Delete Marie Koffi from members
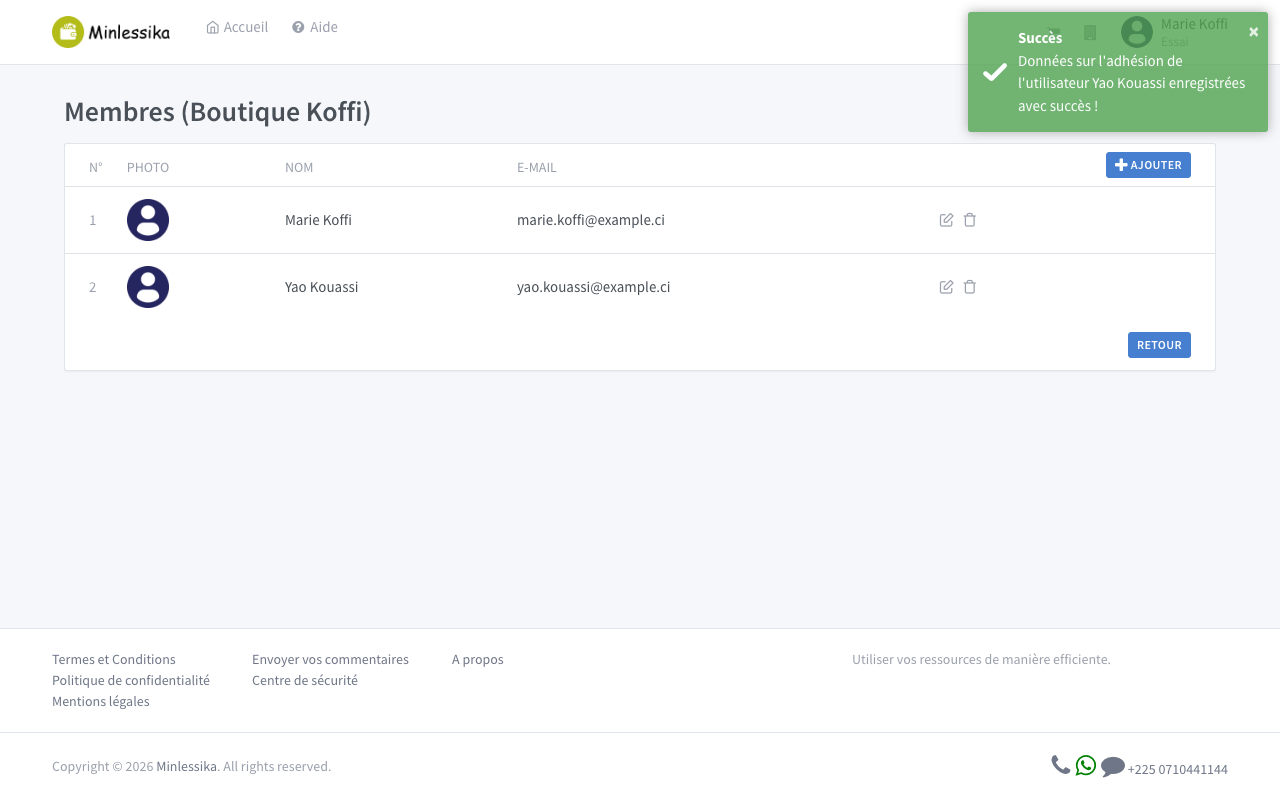 tap(969, 220)
